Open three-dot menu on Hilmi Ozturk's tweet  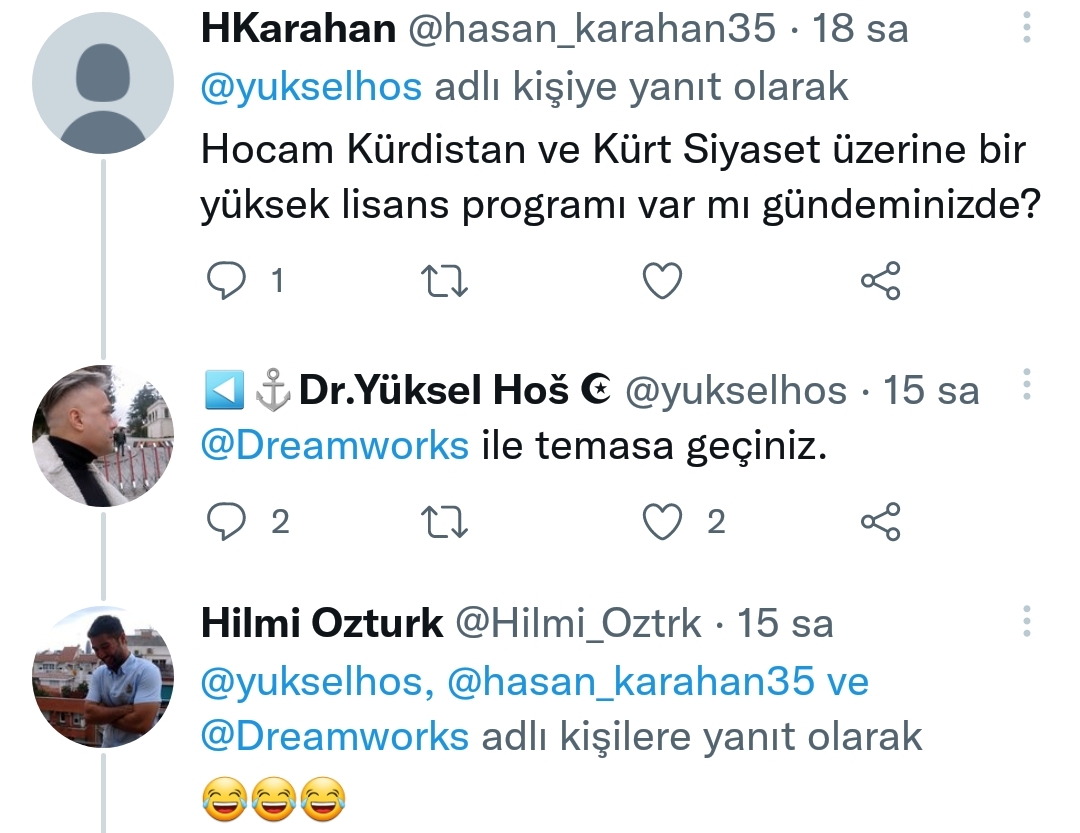1026,621
